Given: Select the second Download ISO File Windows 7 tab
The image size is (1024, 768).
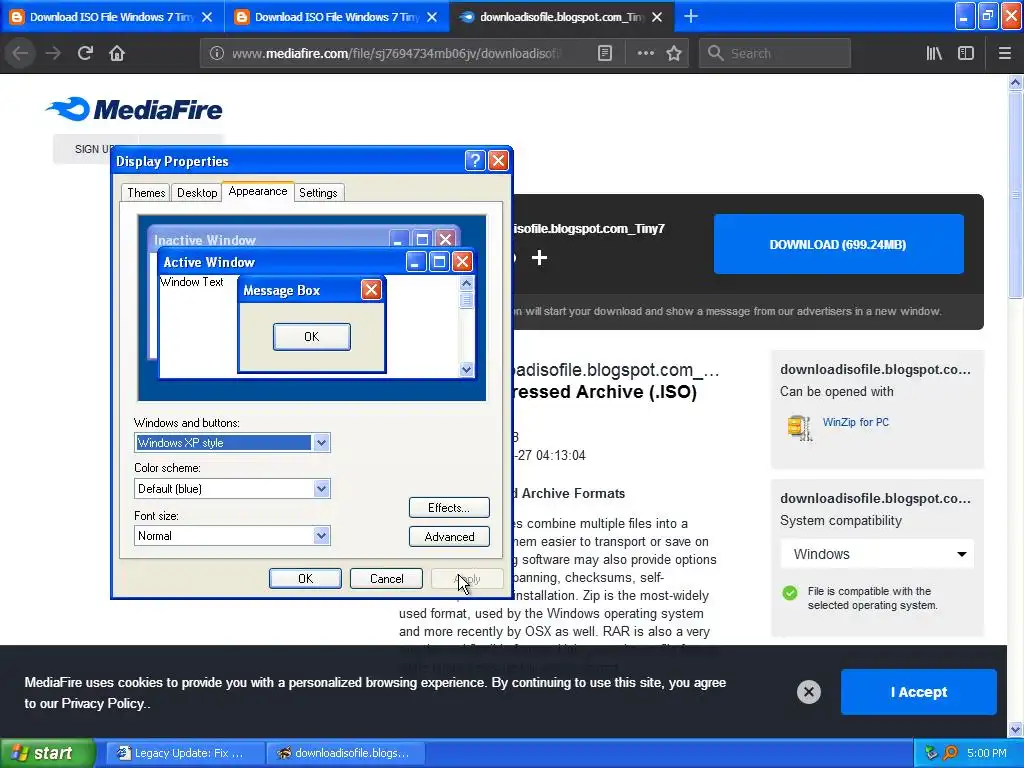Looking at the screenshot, I should point(336,17).
